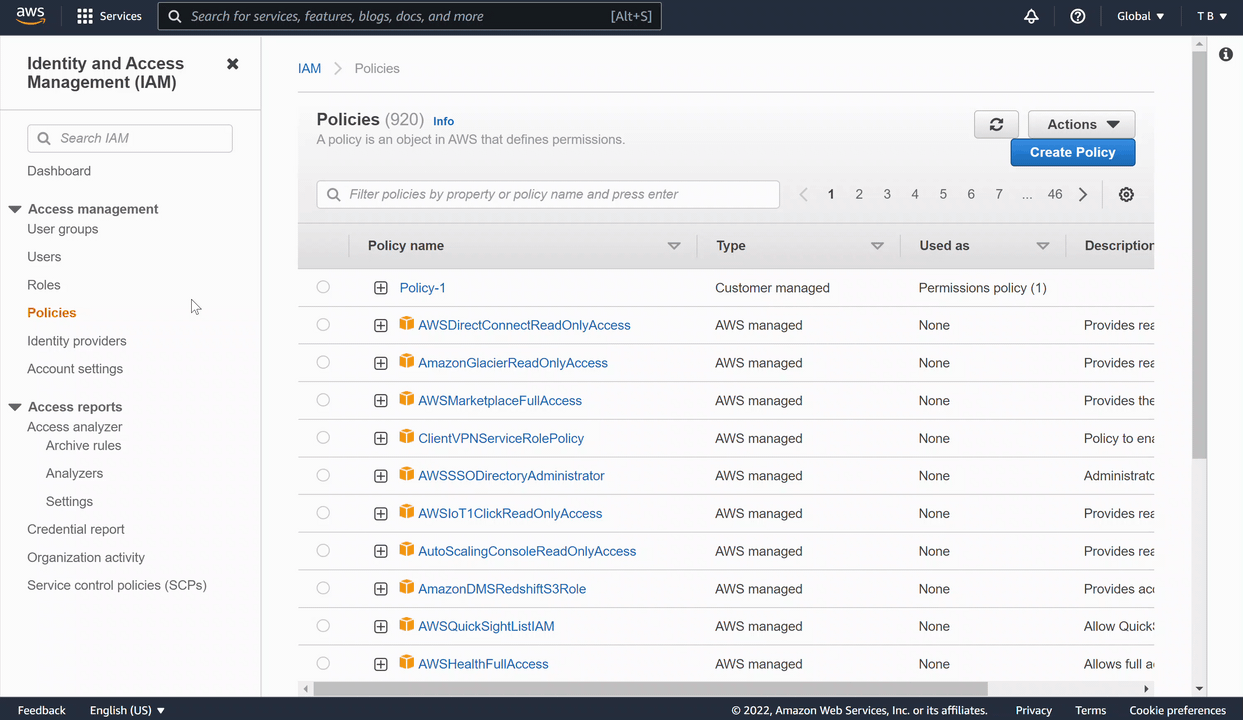Open the notifications bell
This screenshot has height=720, width=1243.
(1031, 16)
